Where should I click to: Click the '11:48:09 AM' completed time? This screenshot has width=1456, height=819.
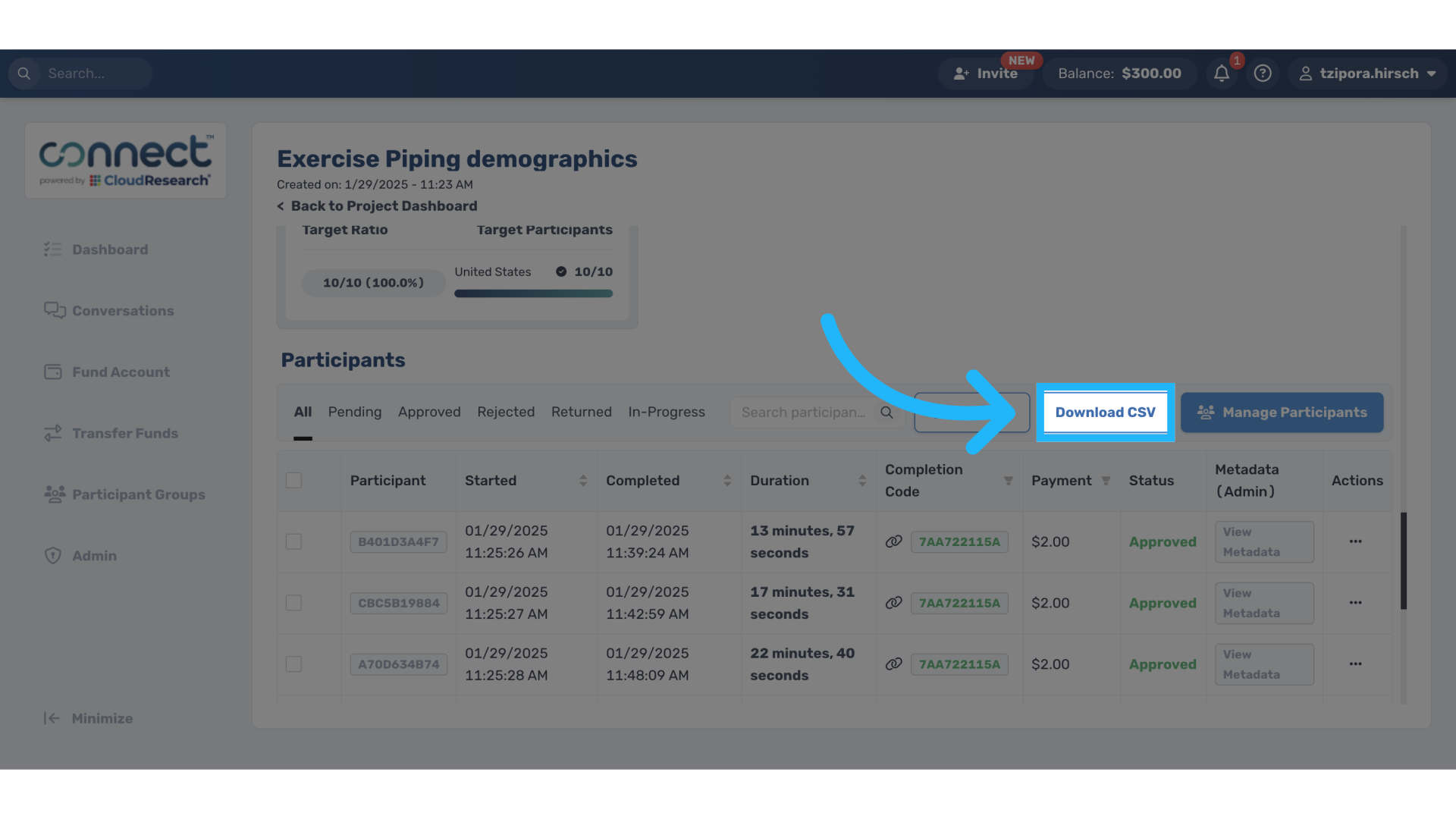(647, 675)
